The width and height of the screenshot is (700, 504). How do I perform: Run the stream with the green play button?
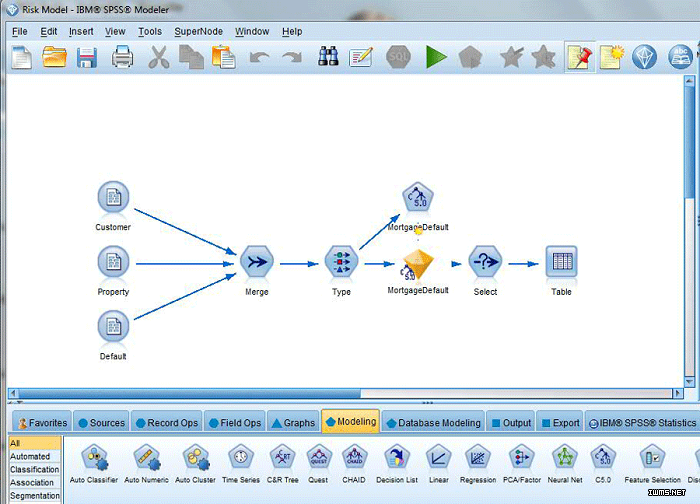point(436,57)
